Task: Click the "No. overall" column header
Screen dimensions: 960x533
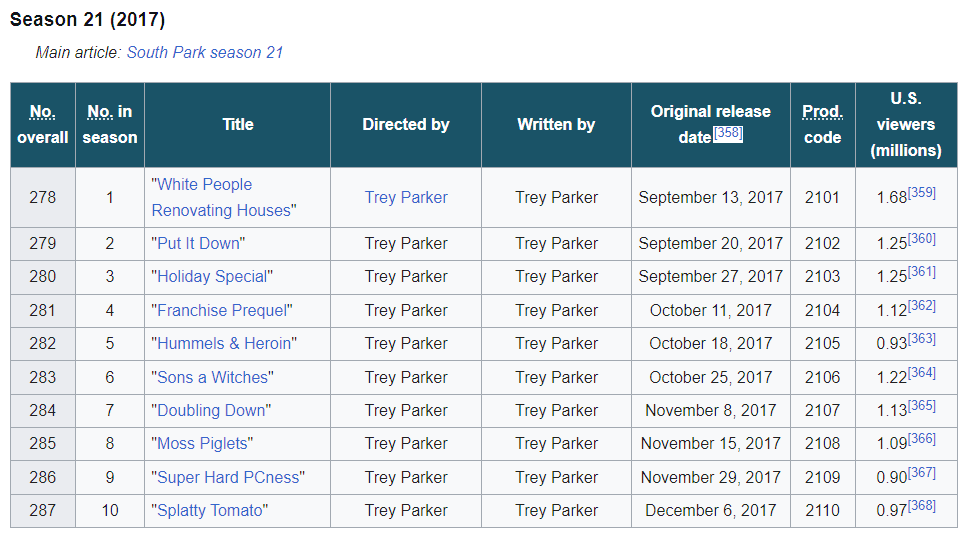Action: click(43, 112)
